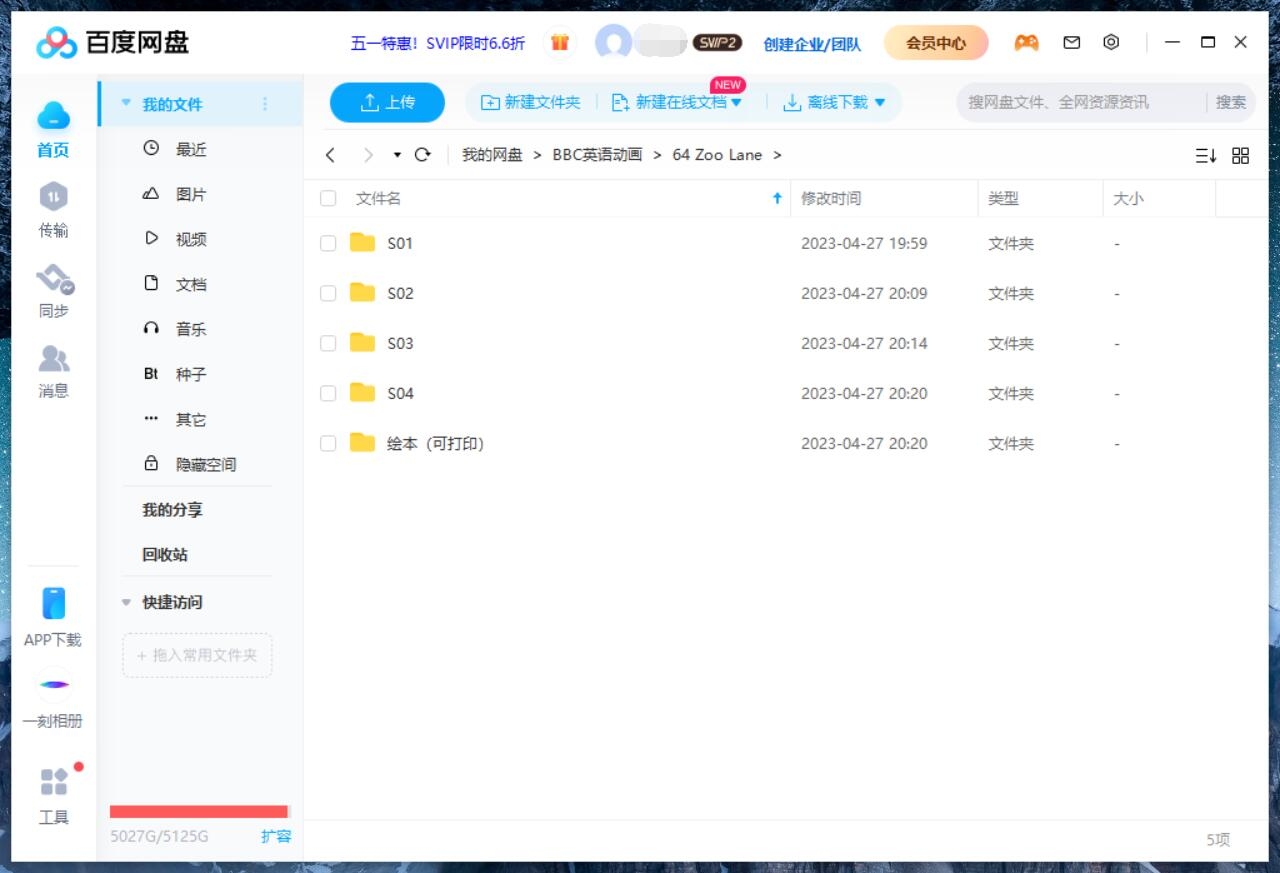Switch to grid view layout

tap(1240, 155)
